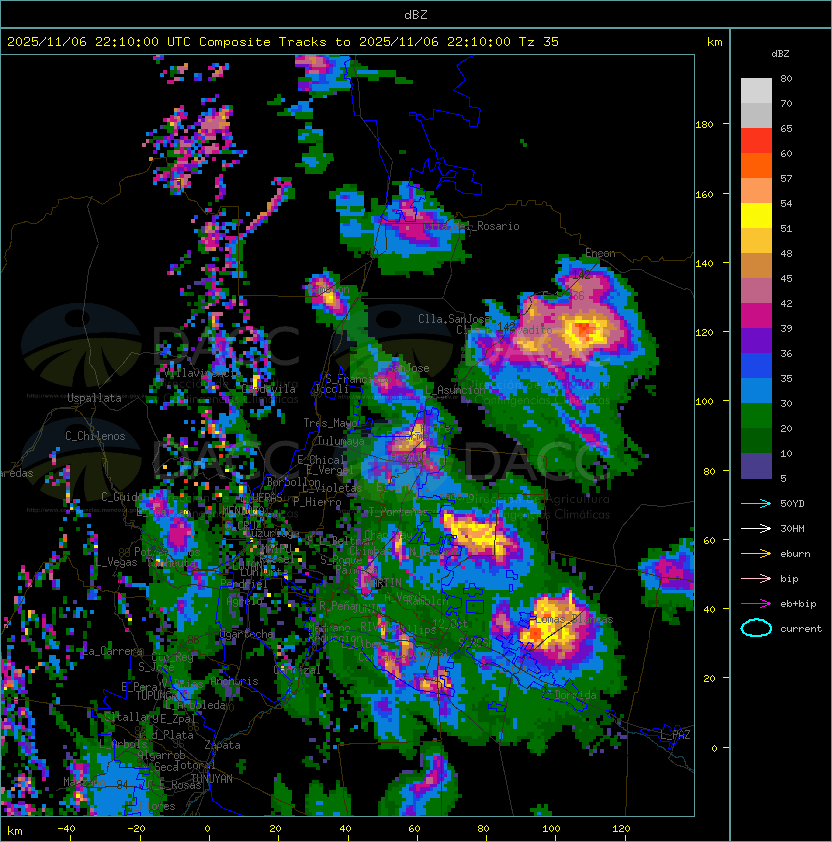Click the 'Anchoris' map label

[x=234, y=681]
